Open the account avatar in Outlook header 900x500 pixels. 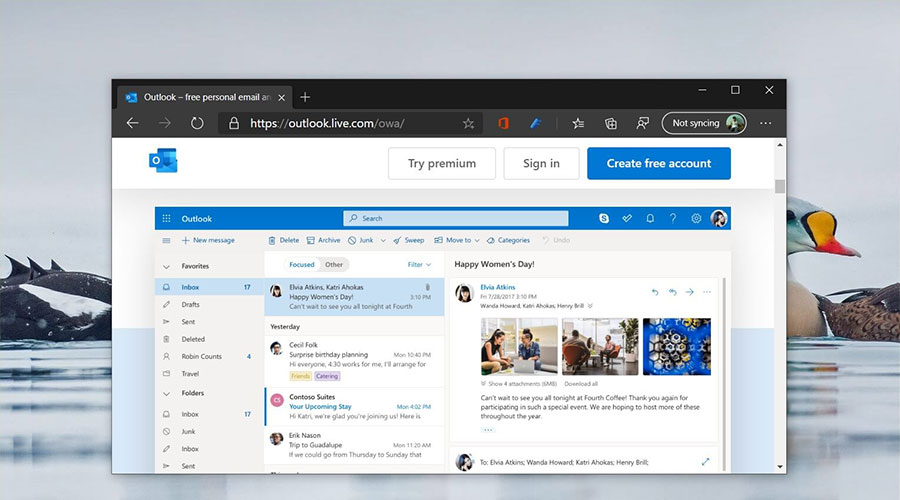pos(719,218)
